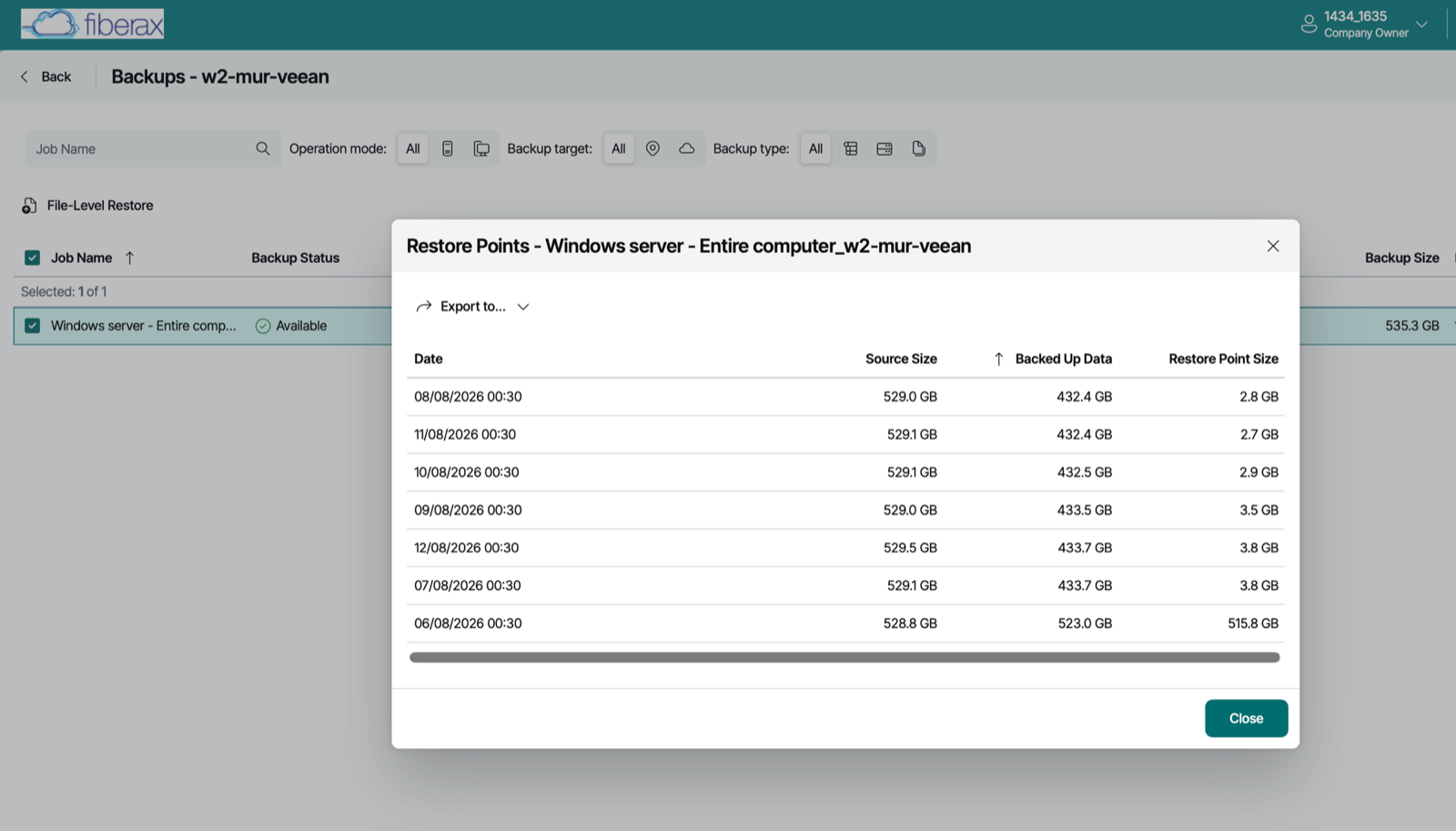The height and width of the screenshot is (831, 1456).
Task: Click the 528.8 GB source size value
Action: [x=910, y=623]
